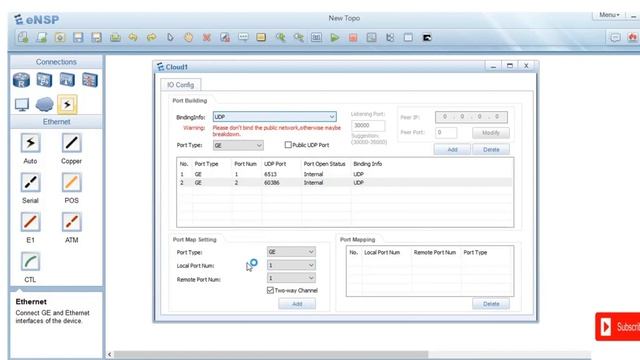Select table row with UDP port 60386
640x360 pixels.
345,183
